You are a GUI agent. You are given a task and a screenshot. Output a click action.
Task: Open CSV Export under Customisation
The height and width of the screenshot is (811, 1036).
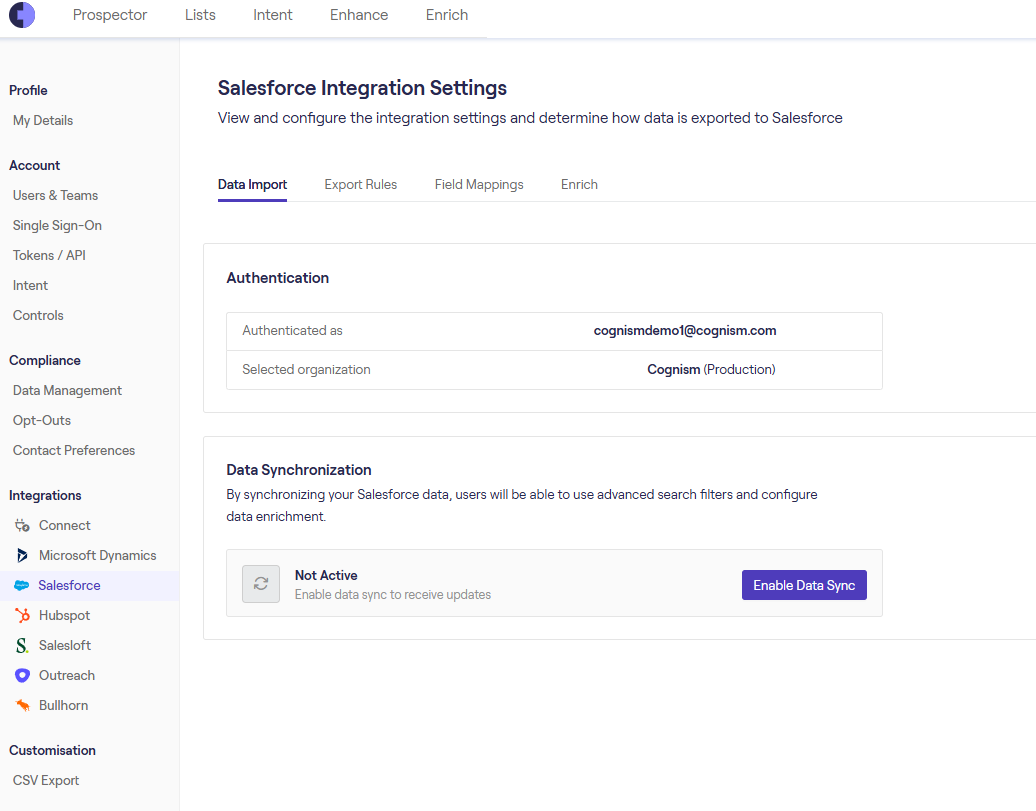[x=46, y=780]
